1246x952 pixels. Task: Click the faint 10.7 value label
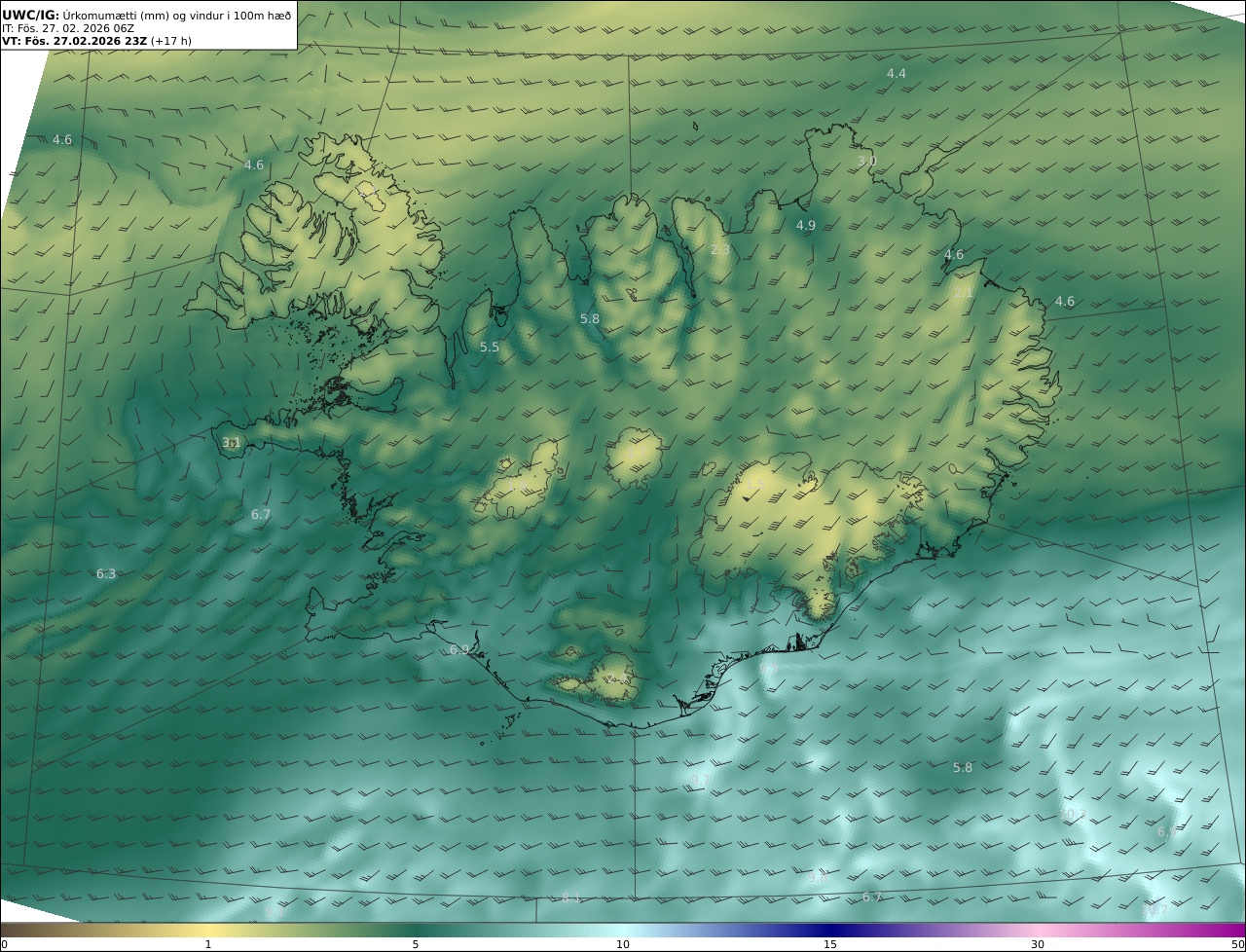(1155, 911)
